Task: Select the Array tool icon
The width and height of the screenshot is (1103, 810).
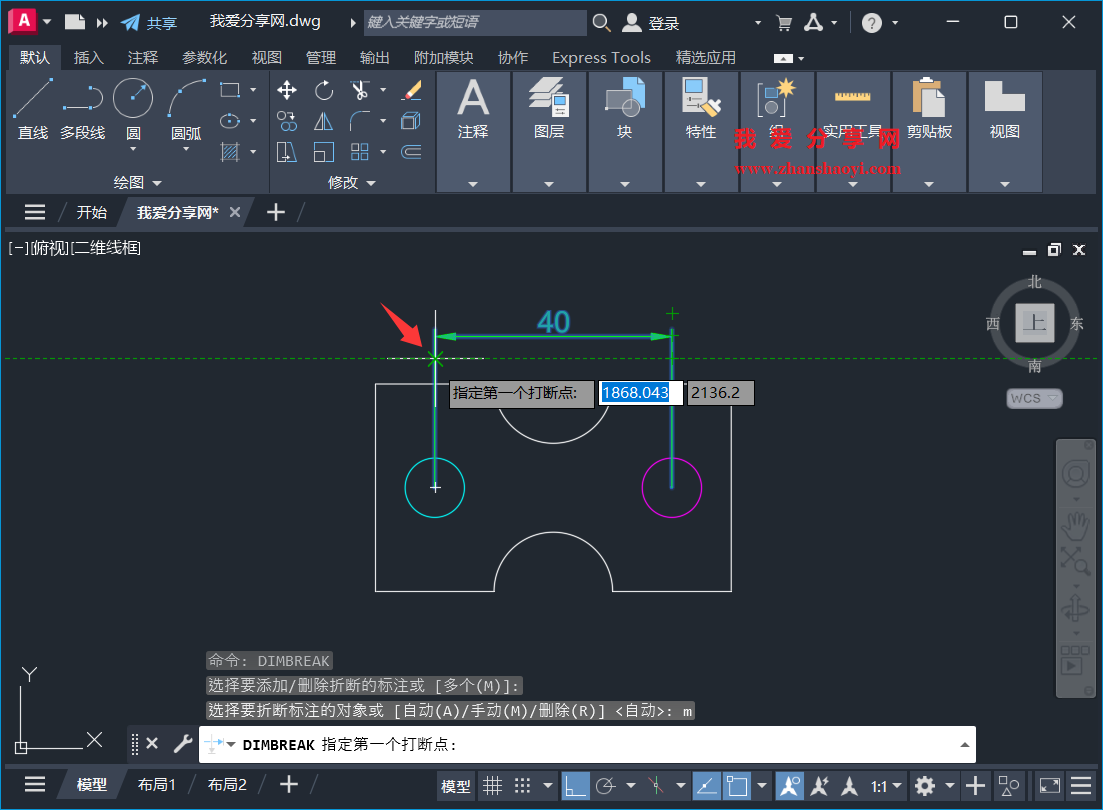Action: coord(359,152)
